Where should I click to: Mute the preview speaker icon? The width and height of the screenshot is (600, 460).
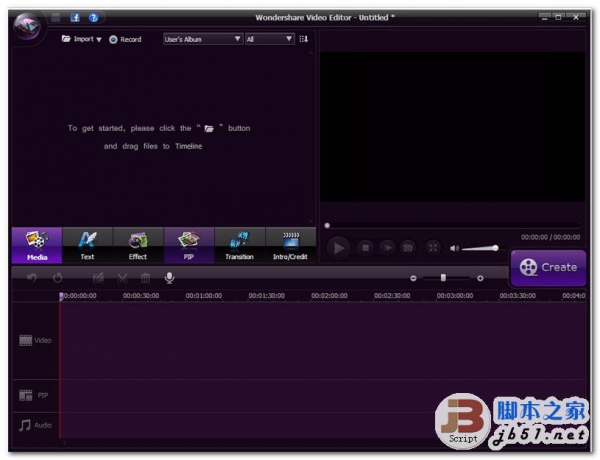click(454, 249)
